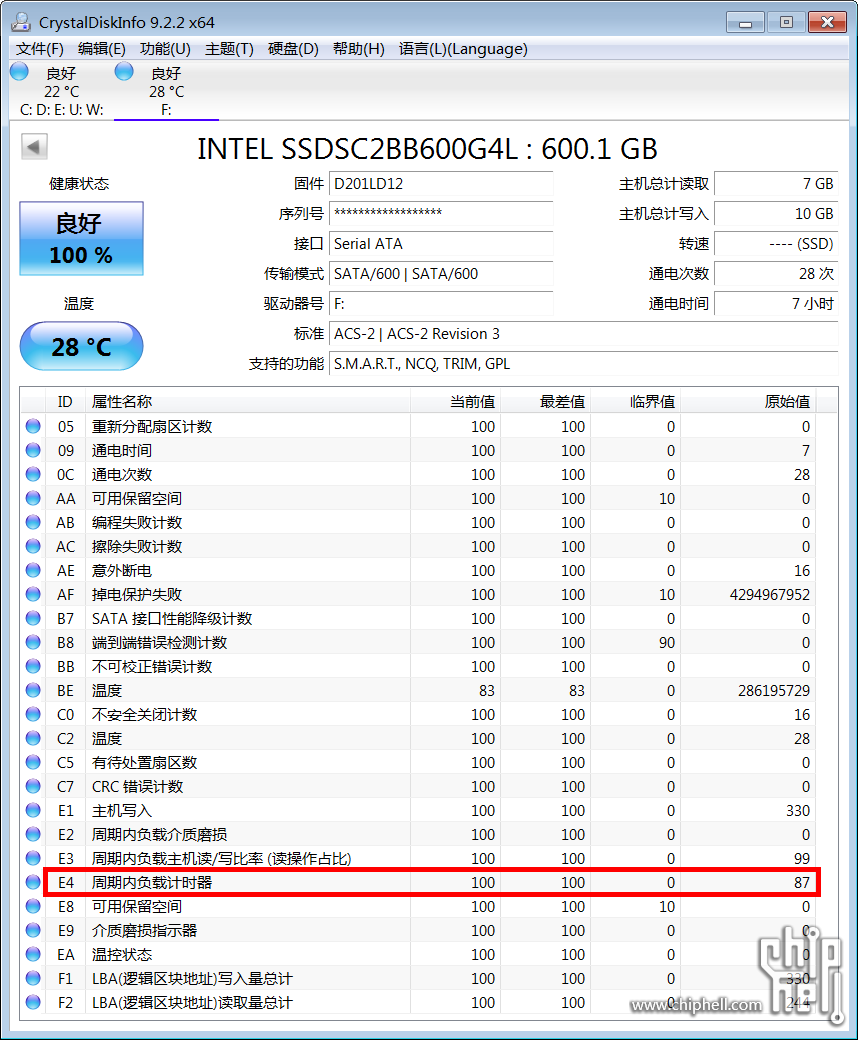Open the 编辑(E) menu

[x=101, y=49]
